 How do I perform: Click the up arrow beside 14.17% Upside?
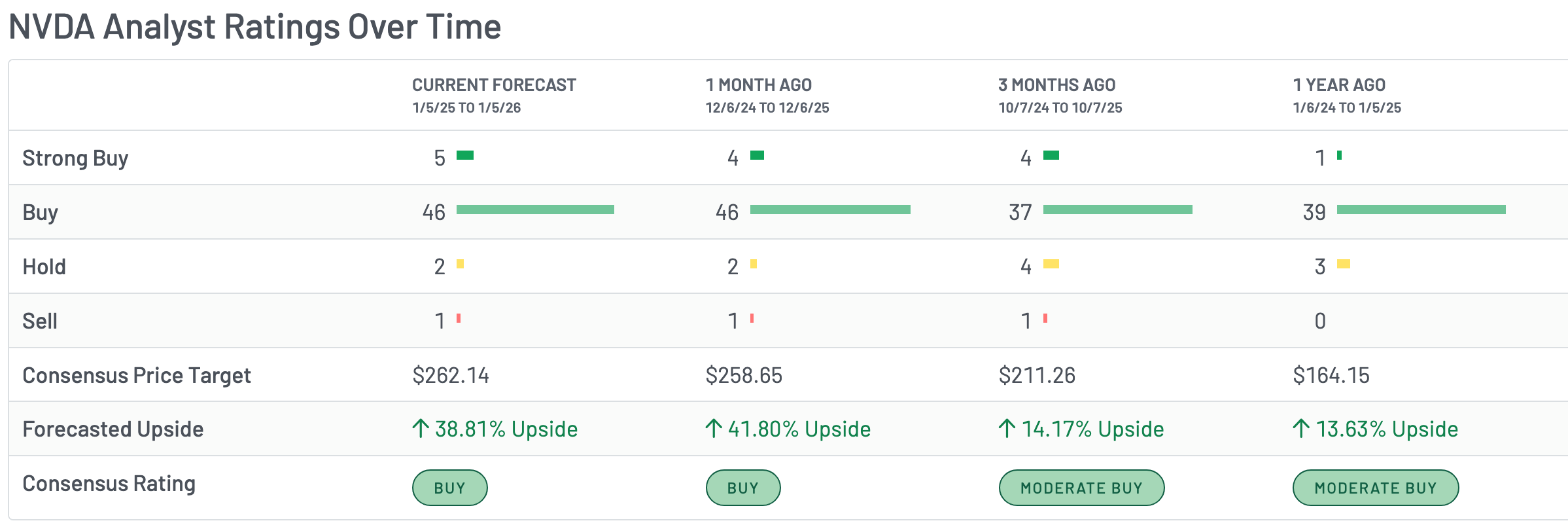point(1007,429)
